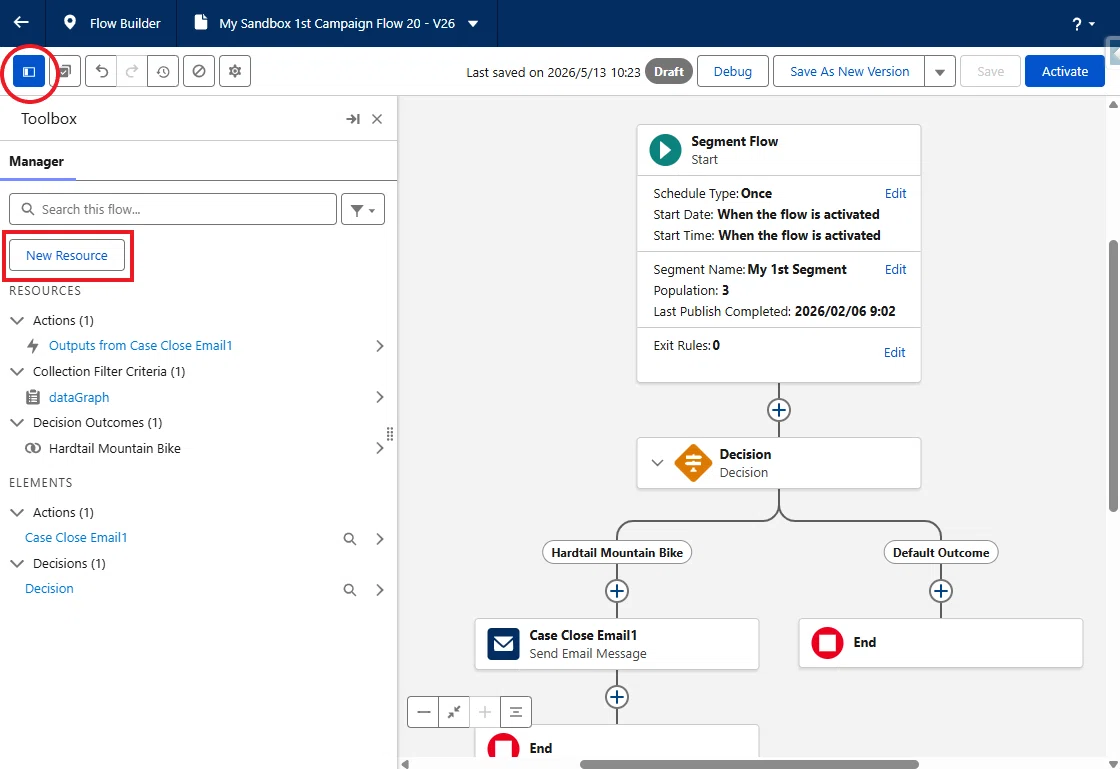This screenshot has width=1120, height=769.
Task: Add element below Segment Flow start
Action: coord(779,410)
